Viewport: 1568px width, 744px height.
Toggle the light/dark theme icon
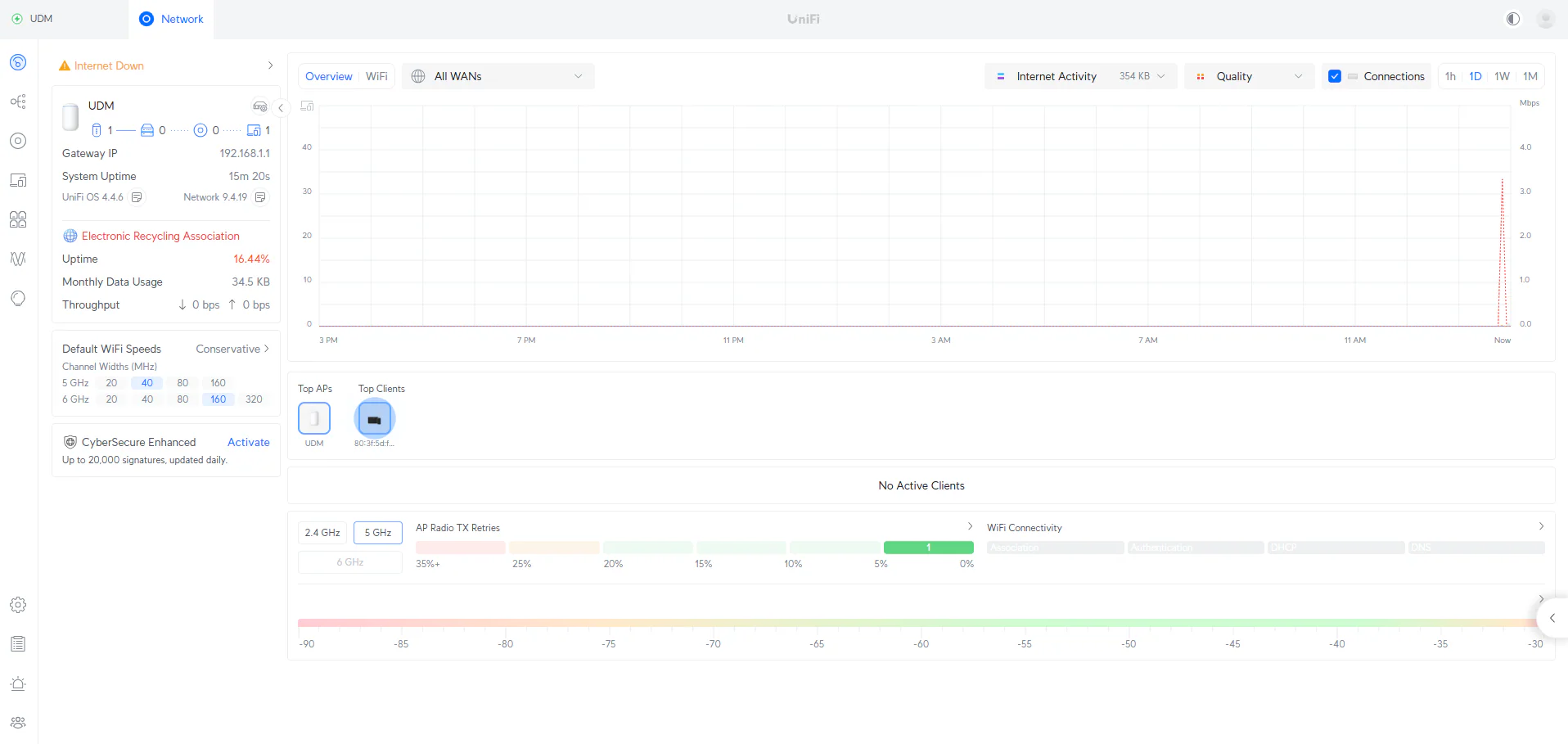click(x=1513, y=19)
